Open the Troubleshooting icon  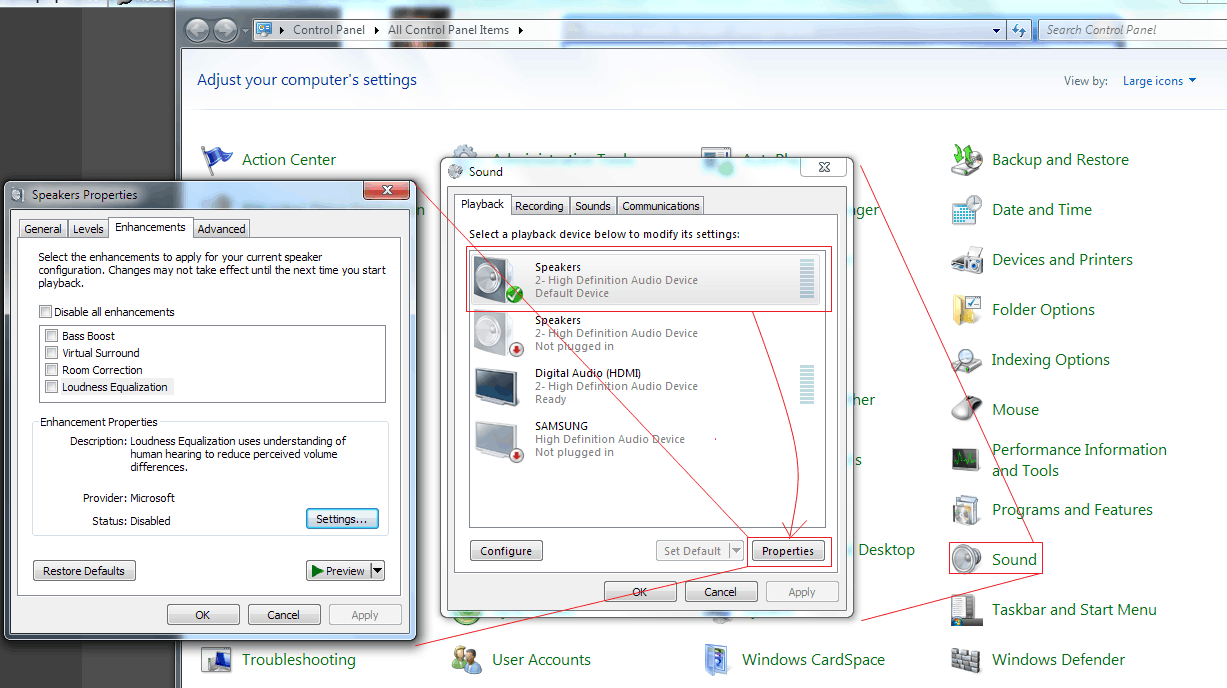coord(217,660)
